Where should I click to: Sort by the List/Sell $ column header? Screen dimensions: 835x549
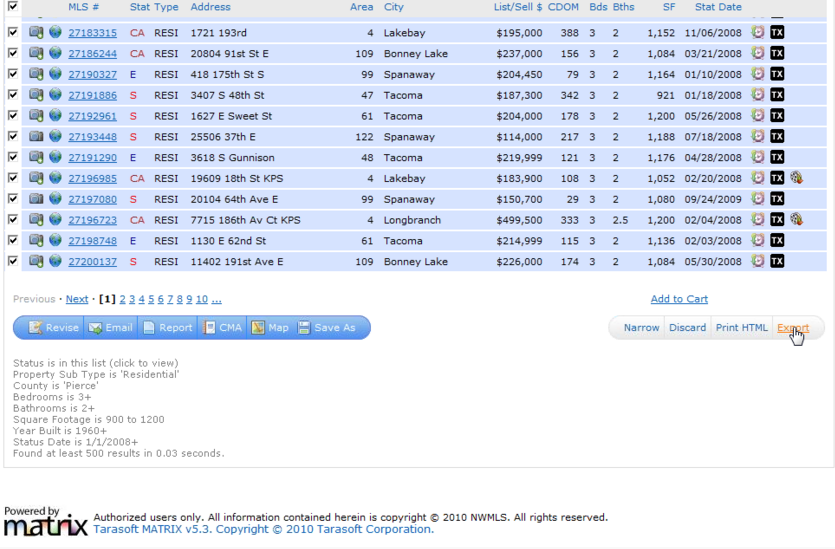[x=517, y=7]
